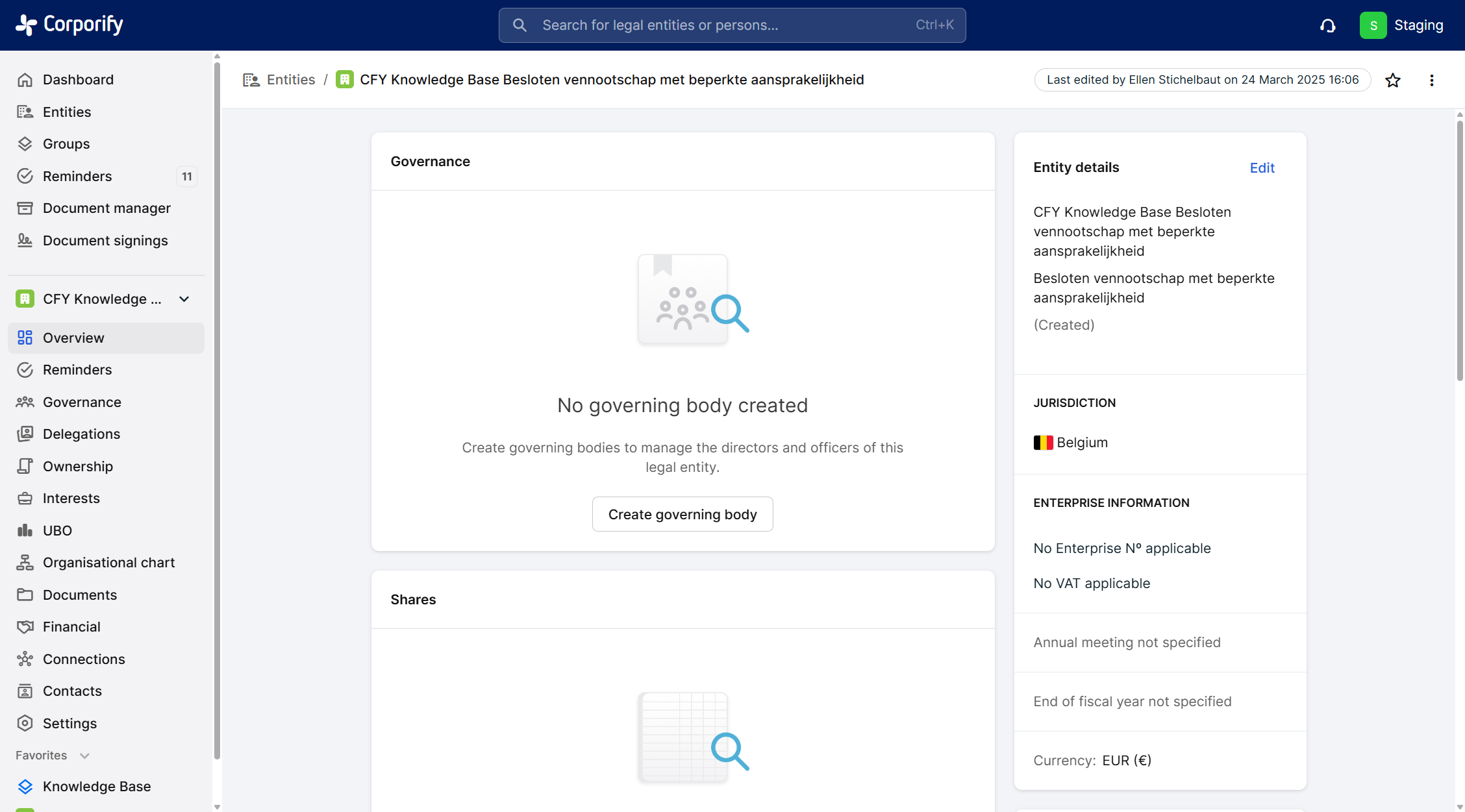Select the Governance sidebar menu item

82,402
